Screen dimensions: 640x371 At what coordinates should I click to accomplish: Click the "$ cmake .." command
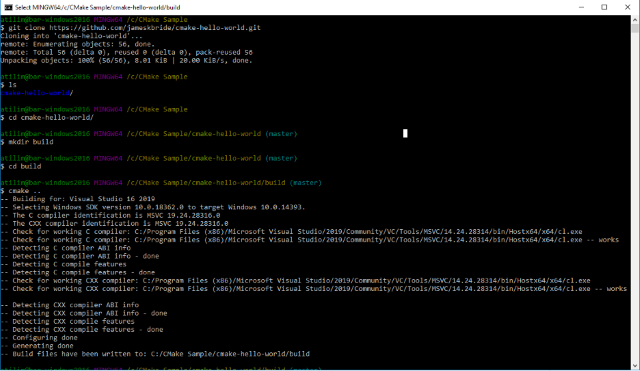point(21,191)
